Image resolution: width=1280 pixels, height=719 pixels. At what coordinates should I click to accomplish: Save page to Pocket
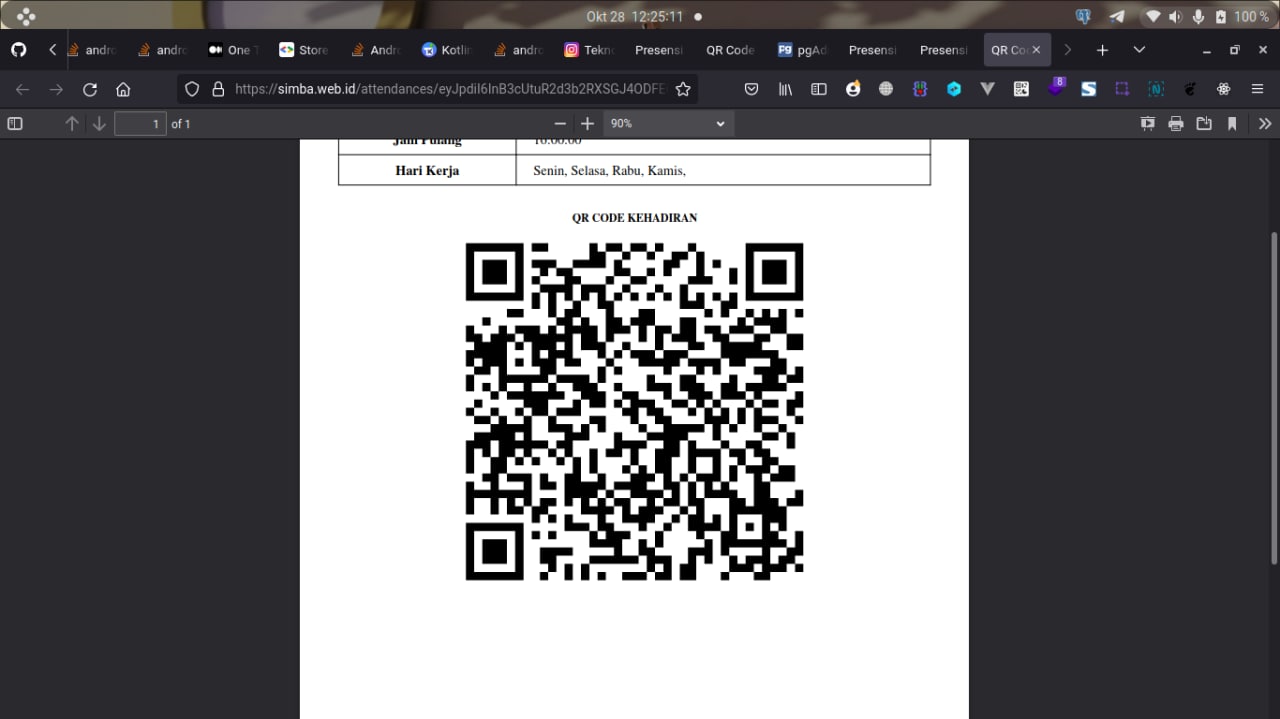click(751, 89)
